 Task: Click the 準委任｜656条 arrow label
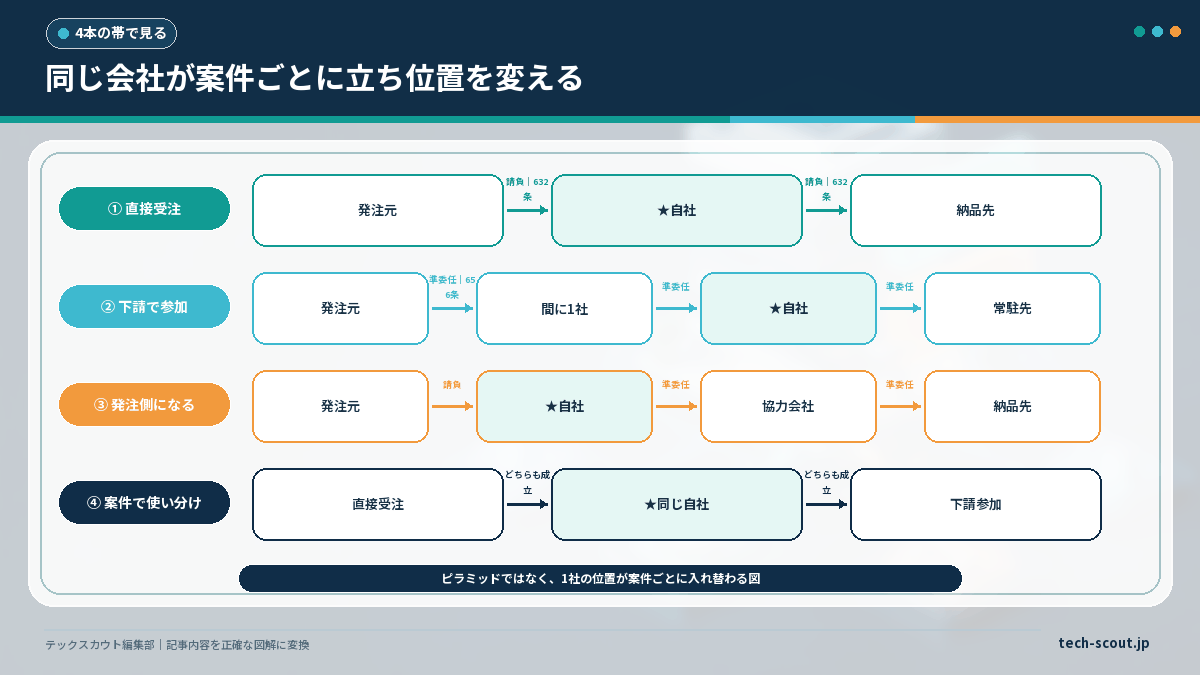[452, 287]
